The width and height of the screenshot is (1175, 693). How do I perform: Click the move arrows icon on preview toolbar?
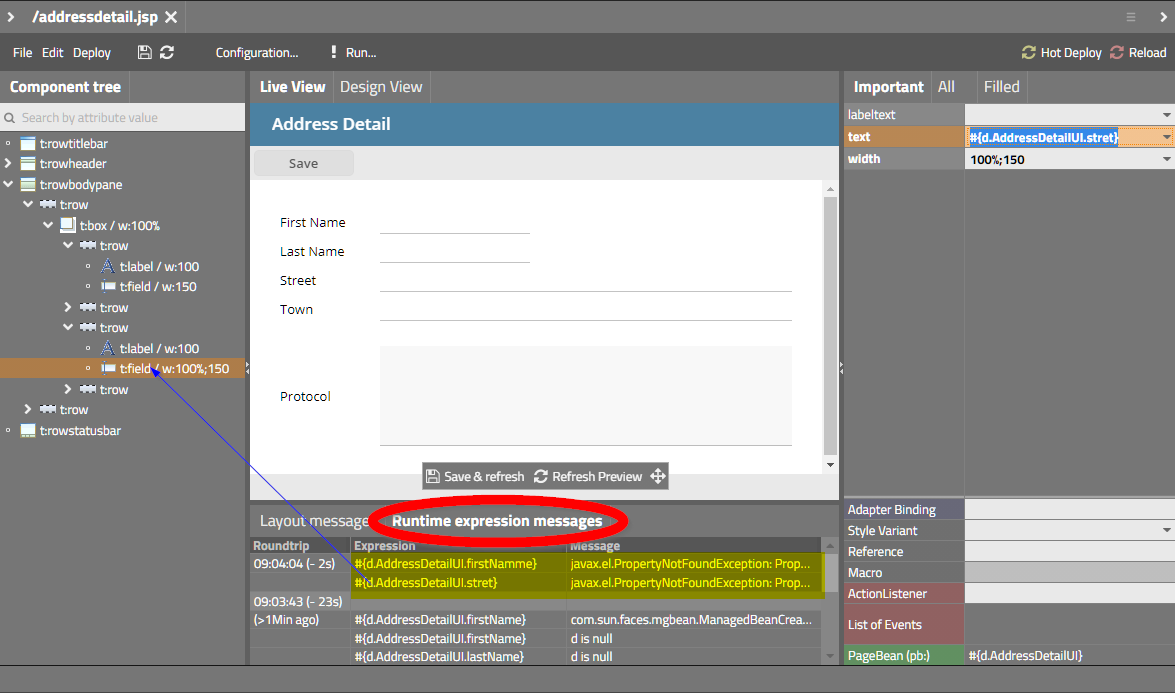tap(658, 476)
